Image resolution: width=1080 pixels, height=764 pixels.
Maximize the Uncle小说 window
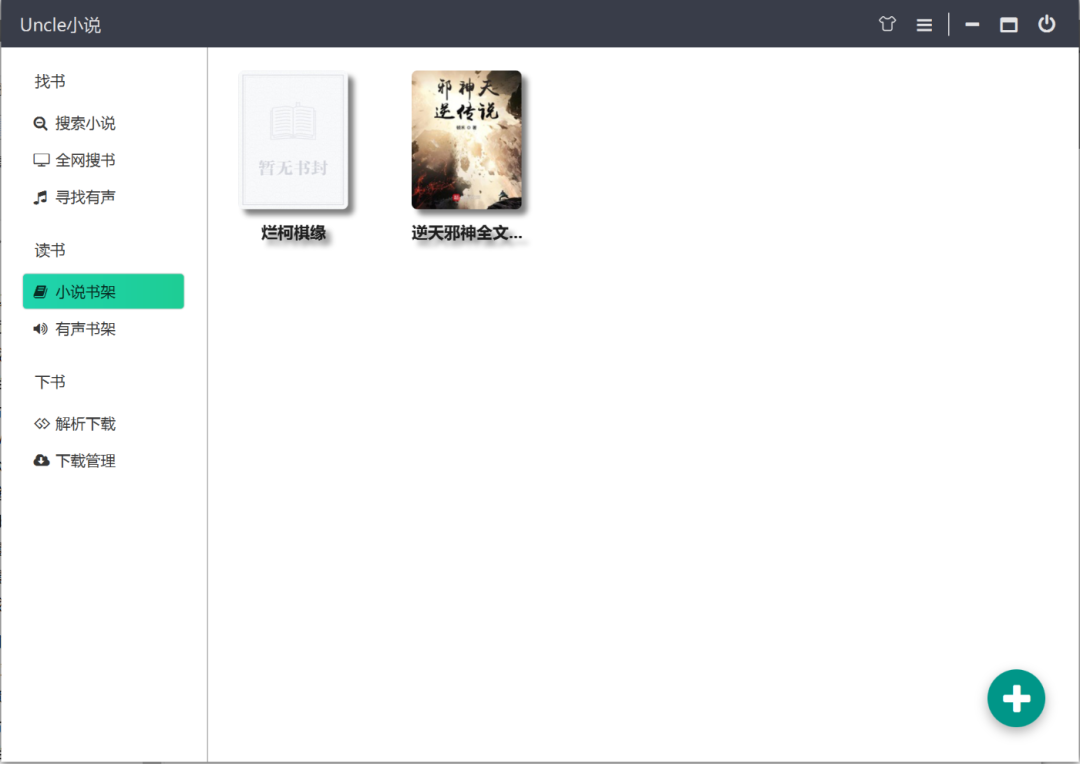(x=1008, y=25)
